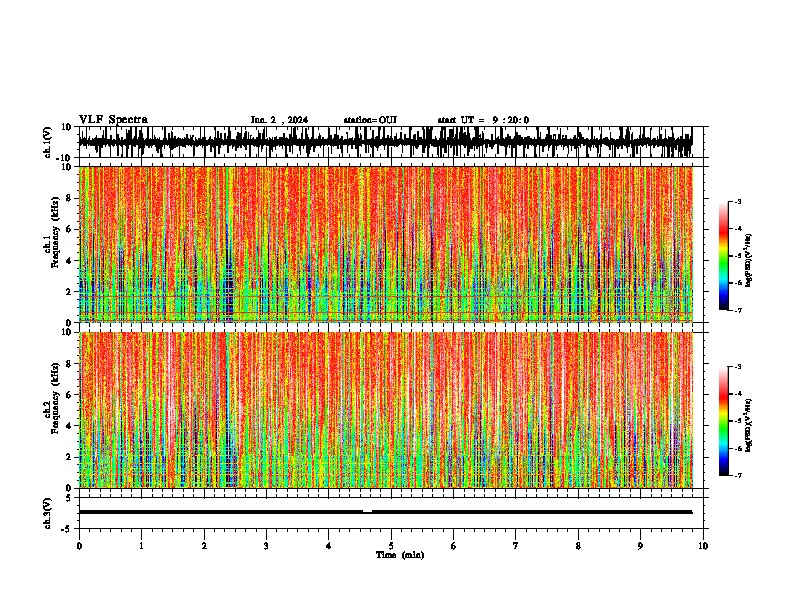Viewport: 792px width, 612px height.
Task: Click the '-7' label on the ch.2 color bar
Action: pos(737,475)
